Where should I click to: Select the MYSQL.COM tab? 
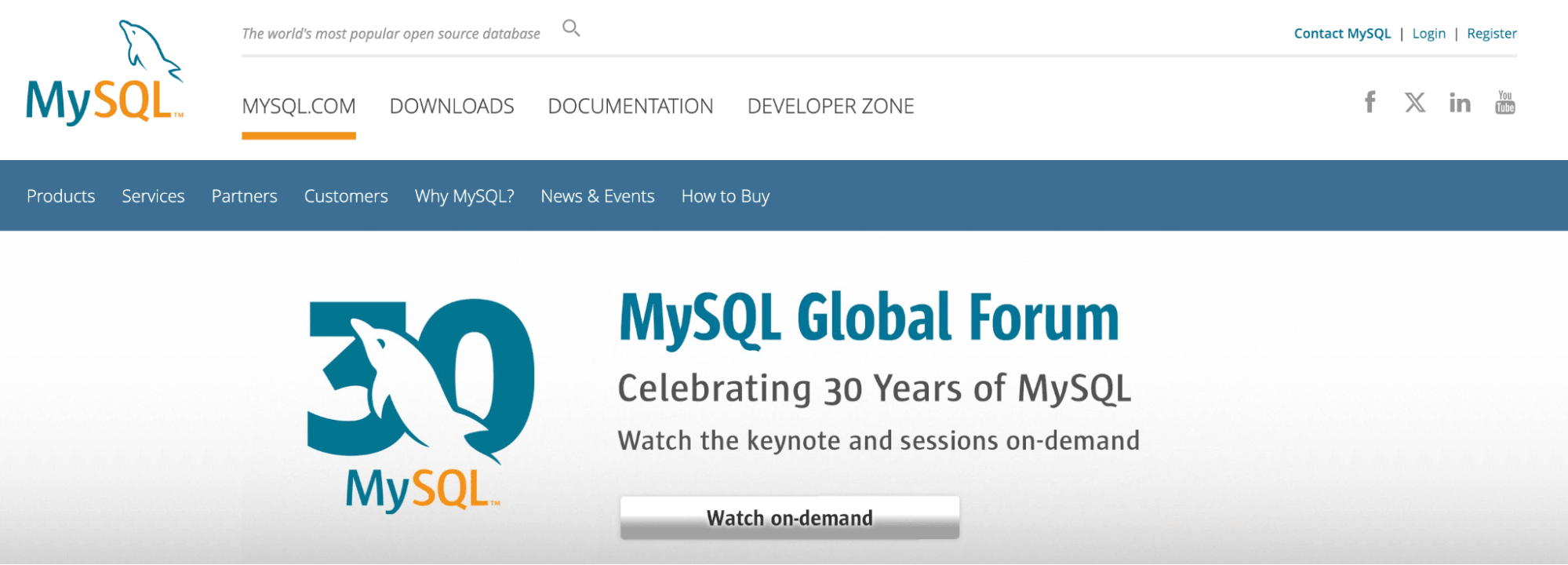[299, 106]
